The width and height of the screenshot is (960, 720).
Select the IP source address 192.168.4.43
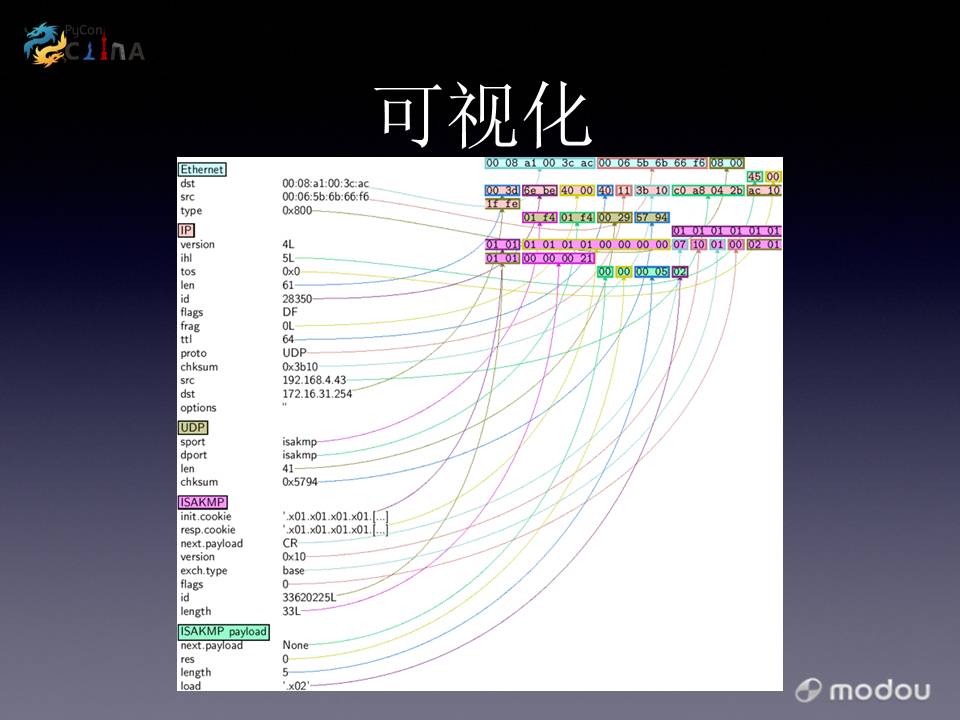click(314, 380)
